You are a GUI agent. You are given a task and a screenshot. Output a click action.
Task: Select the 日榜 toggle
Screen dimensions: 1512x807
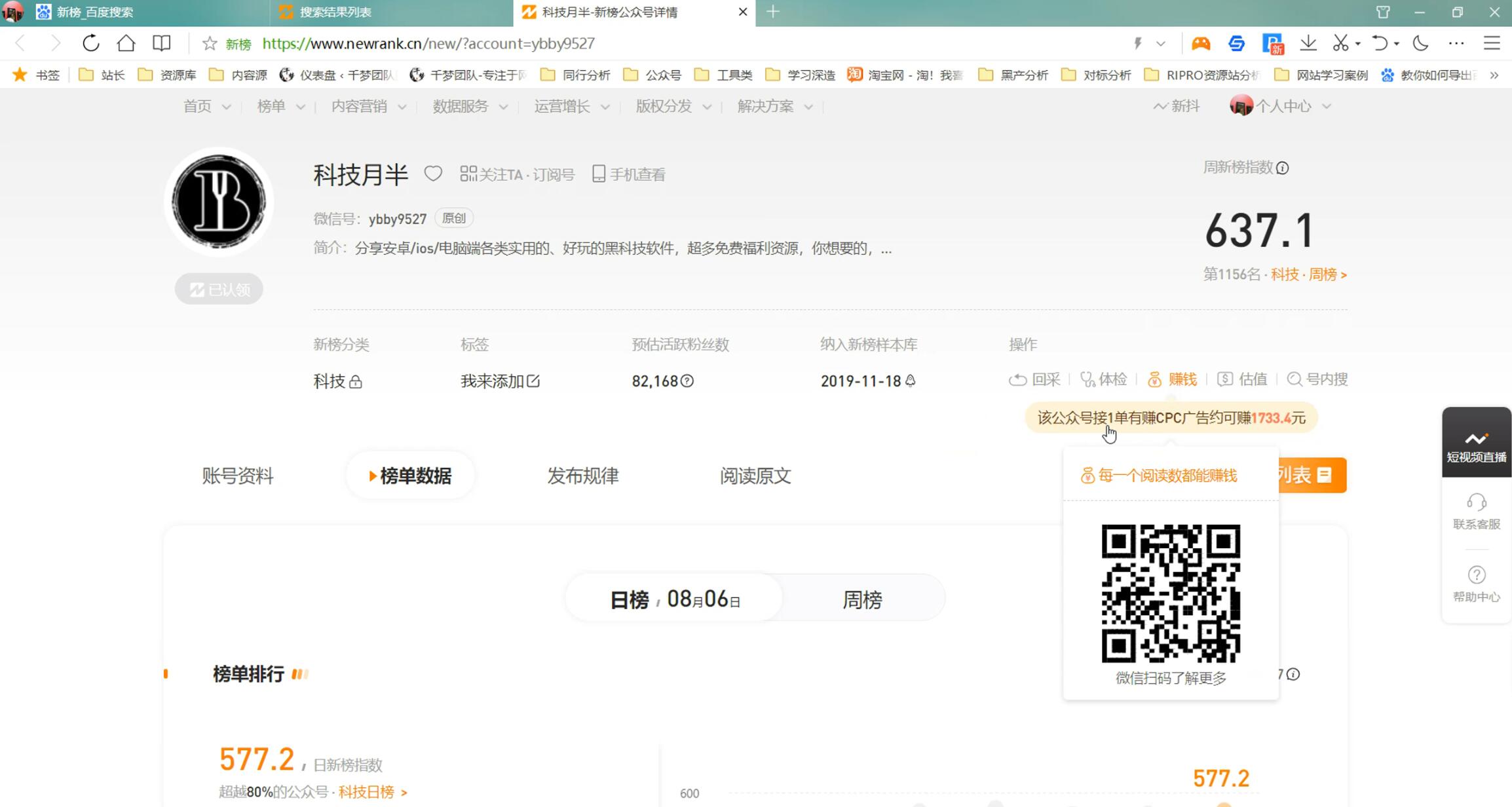[675, 599]
